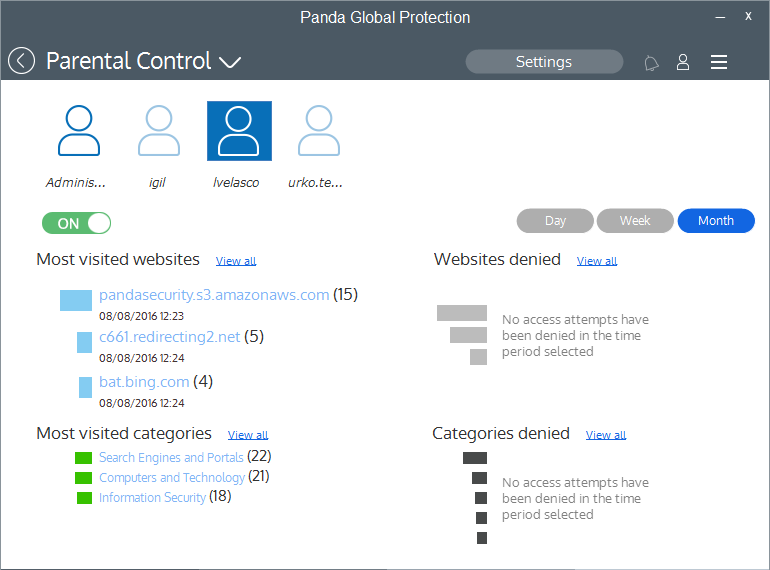Click the Most visited categories heading
Viewport: 770px width, 570px height.
[x=124, y=434]
